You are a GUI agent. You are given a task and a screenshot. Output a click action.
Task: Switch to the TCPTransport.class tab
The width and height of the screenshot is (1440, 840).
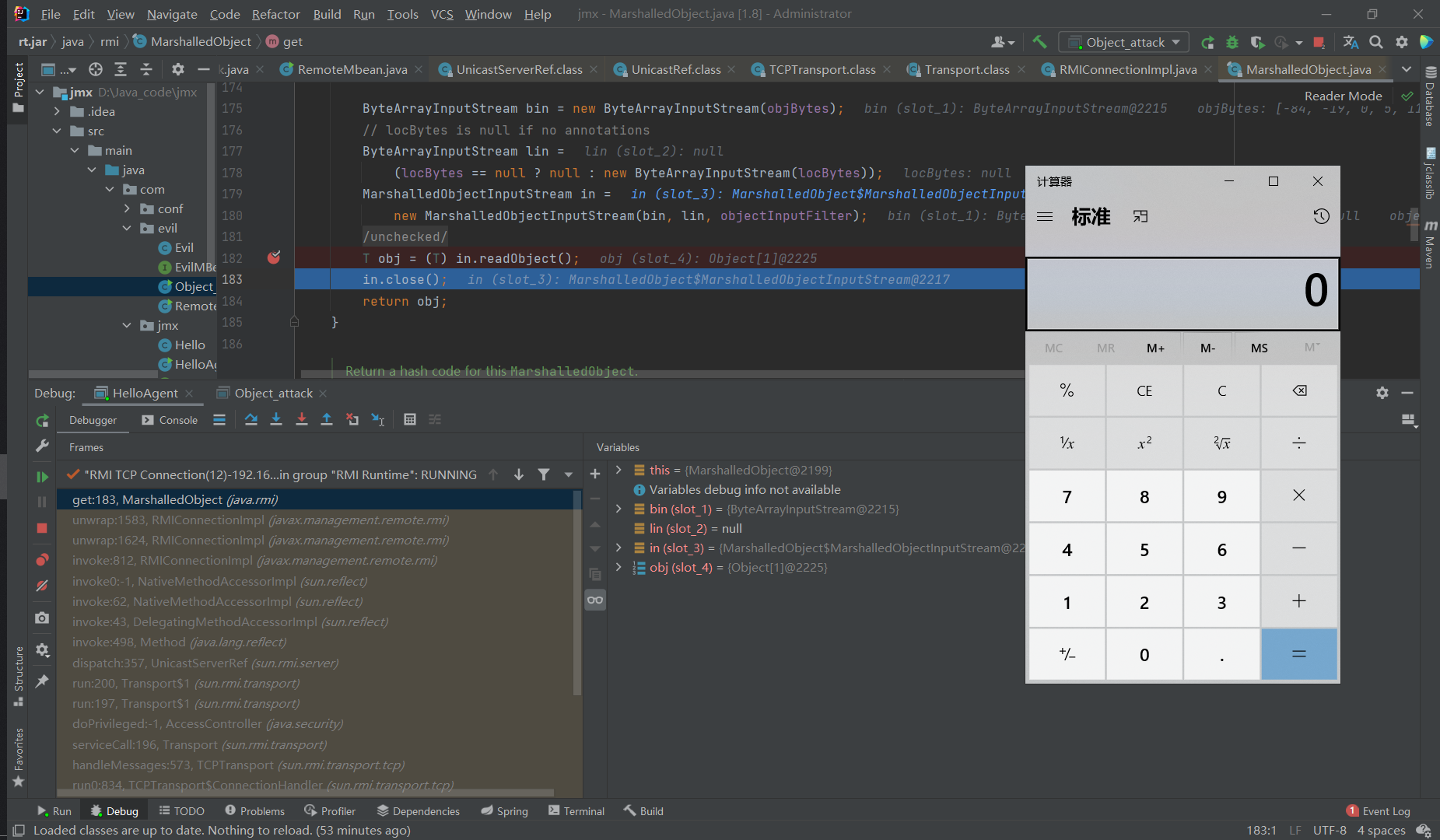click(822, 69)
